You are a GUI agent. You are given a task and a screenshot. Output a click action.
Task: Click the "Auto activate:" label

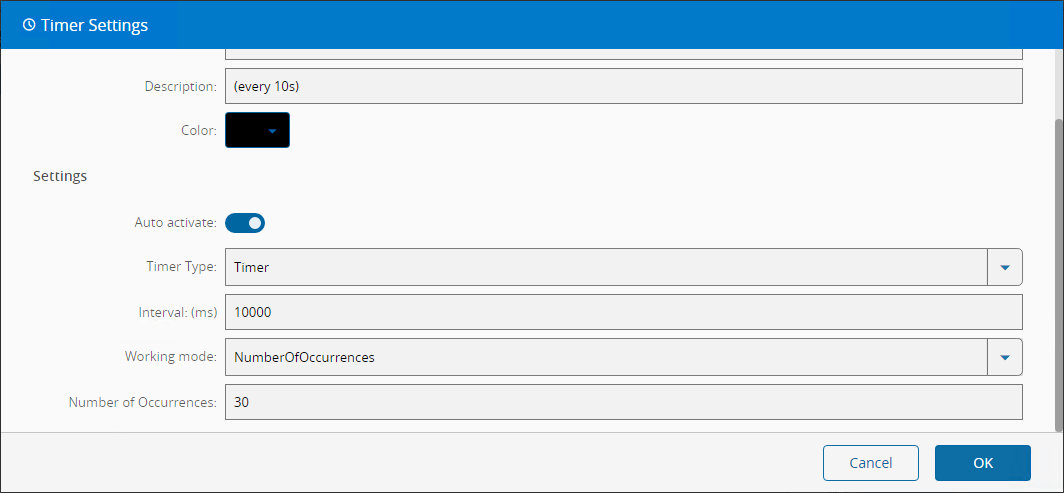(x=175, y=222)
